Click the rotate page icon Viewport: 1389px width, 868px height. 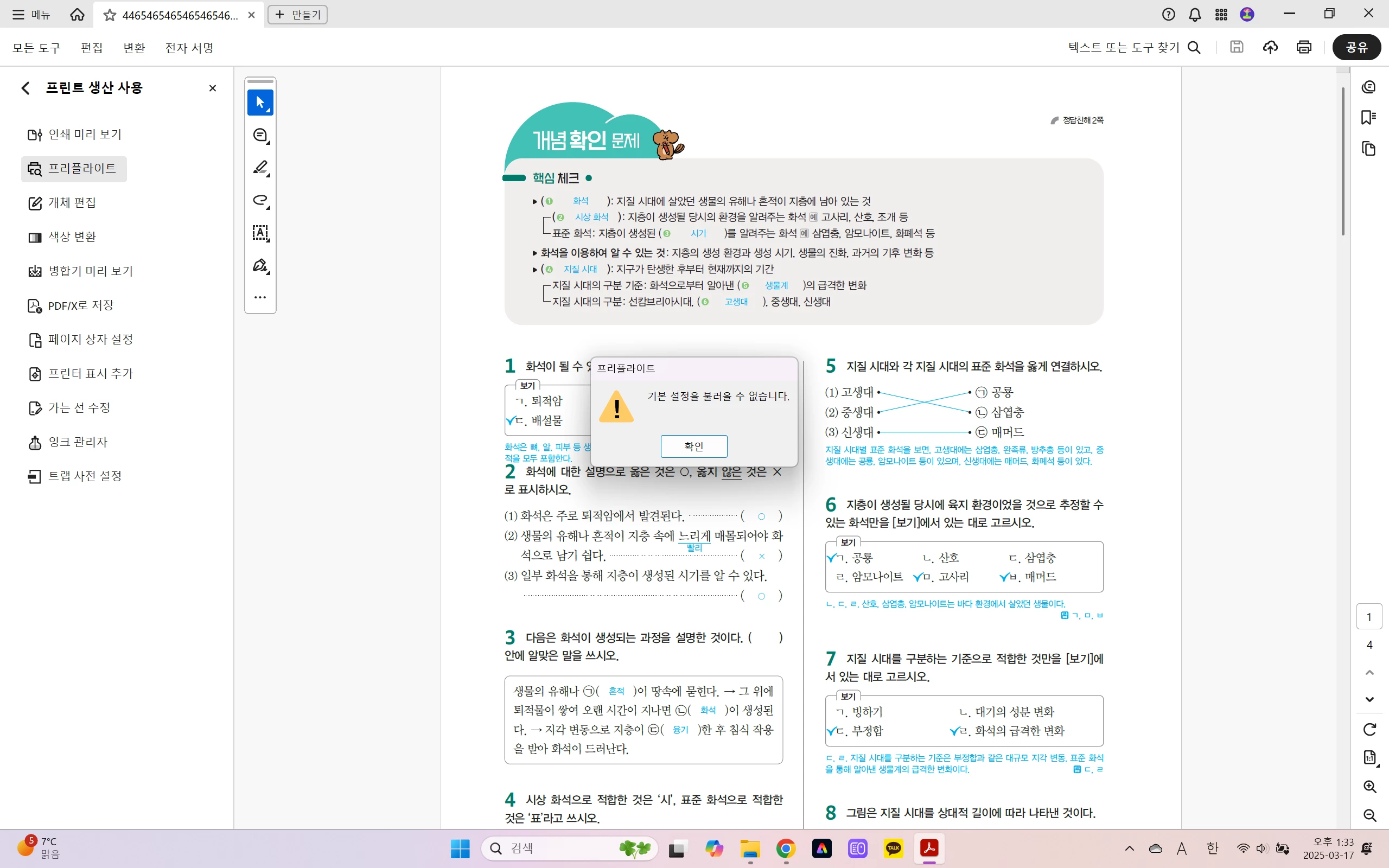pos(1369,729)
